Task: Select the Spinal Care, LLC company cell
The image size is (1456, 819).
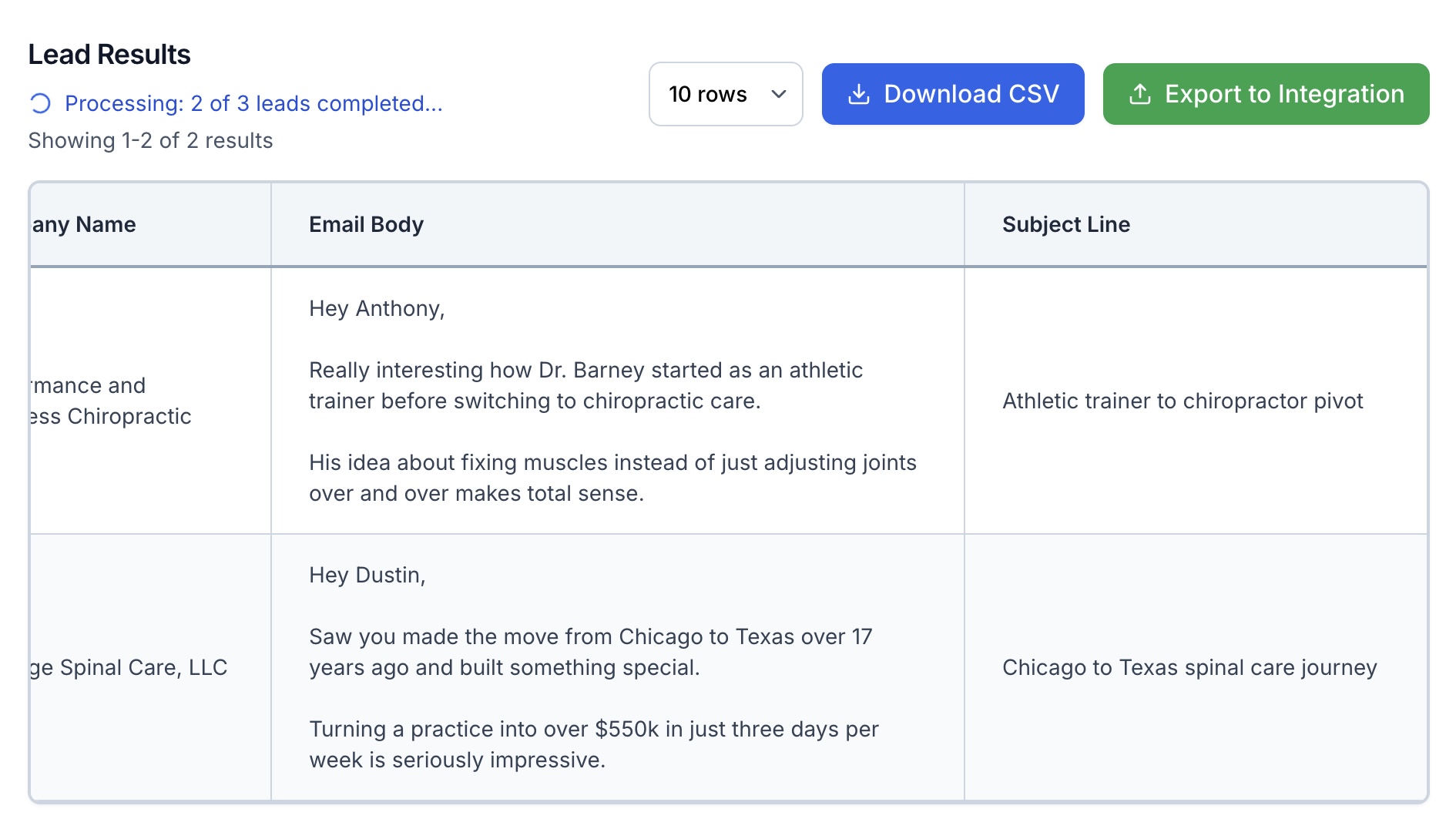Action: coord(129,667)
